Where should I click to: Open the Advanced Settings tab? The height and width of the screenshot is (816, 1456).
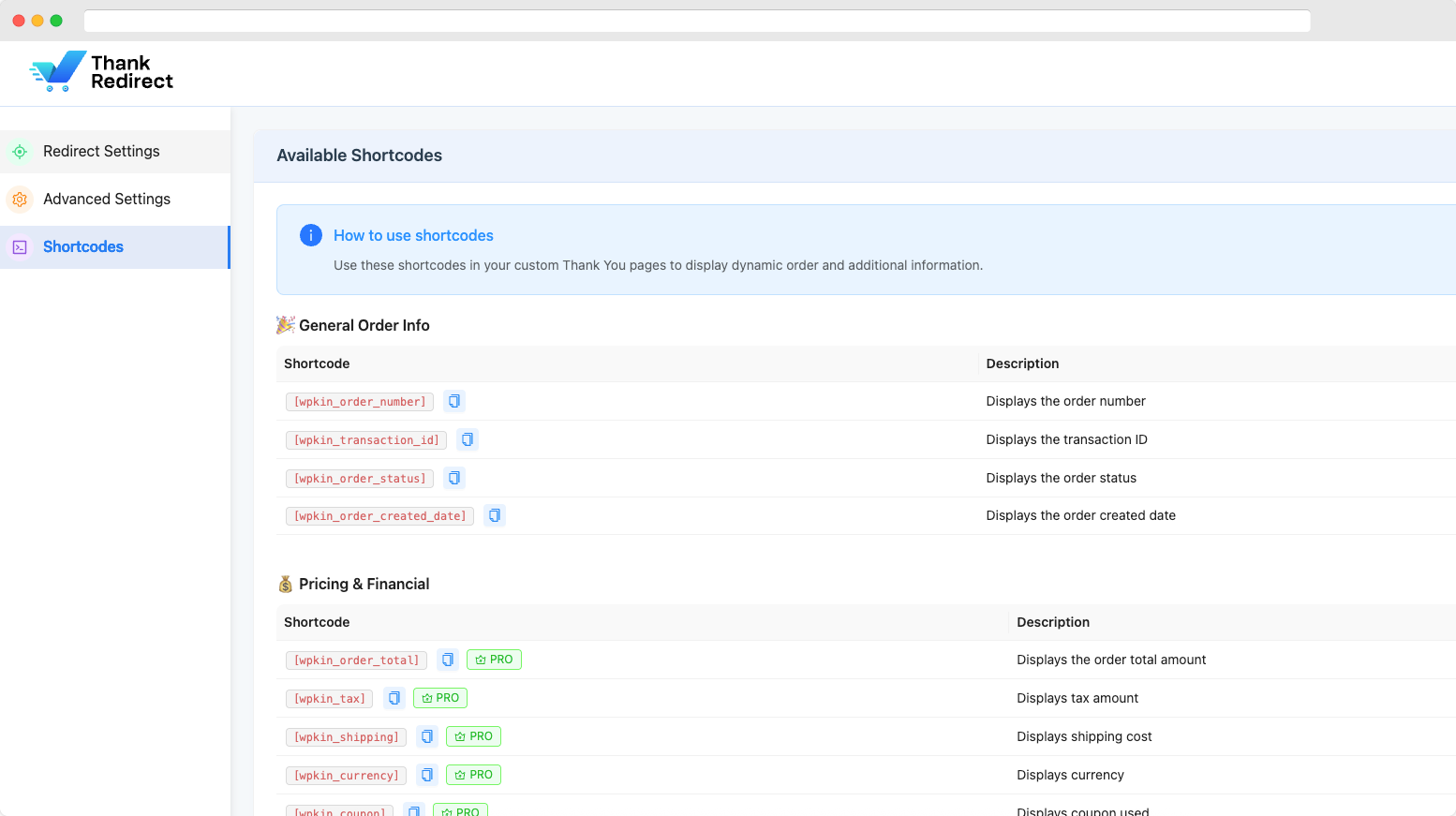[107, 200]
